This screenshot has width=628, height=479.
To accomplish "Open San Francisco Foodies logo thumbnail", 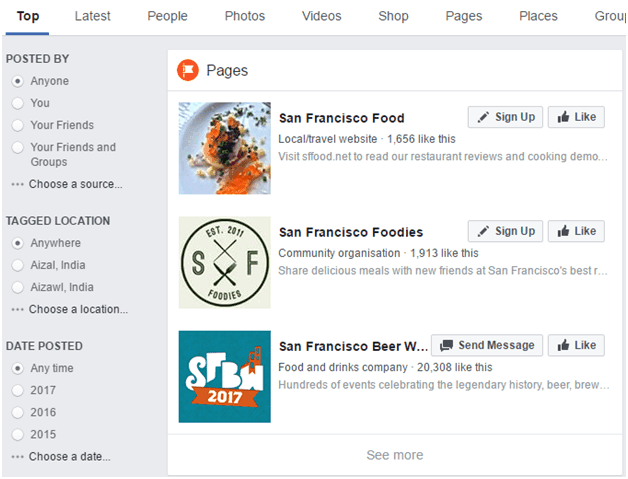I will (224, 262).
